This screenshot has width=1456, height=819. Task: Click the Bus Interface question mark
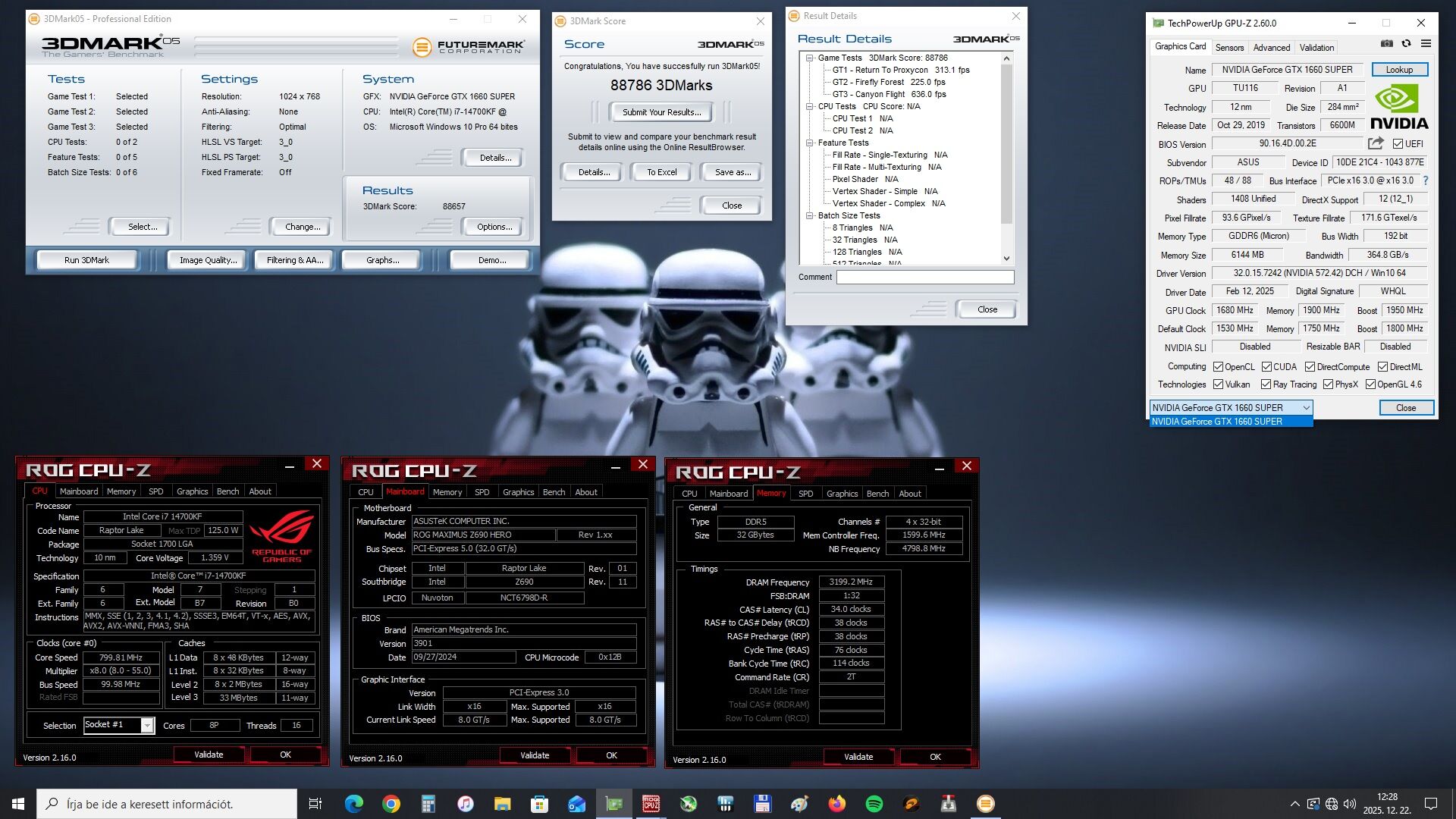coord(1426,180)
